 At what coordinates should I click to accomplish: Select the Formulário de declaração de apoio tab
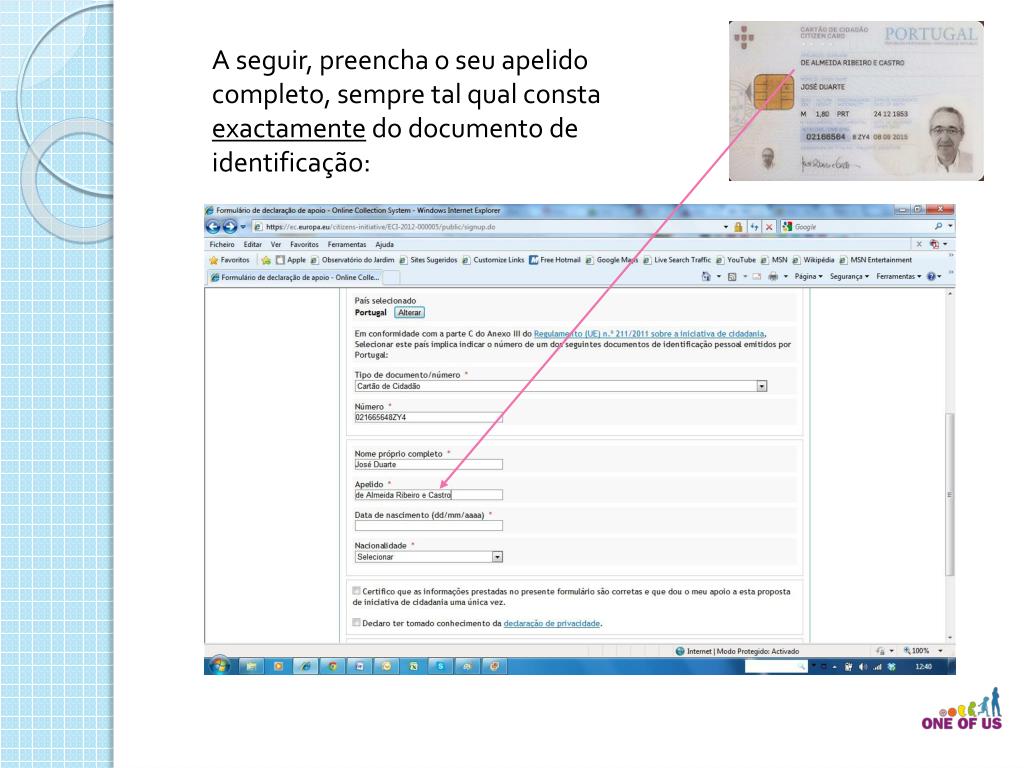pos(295,277)
